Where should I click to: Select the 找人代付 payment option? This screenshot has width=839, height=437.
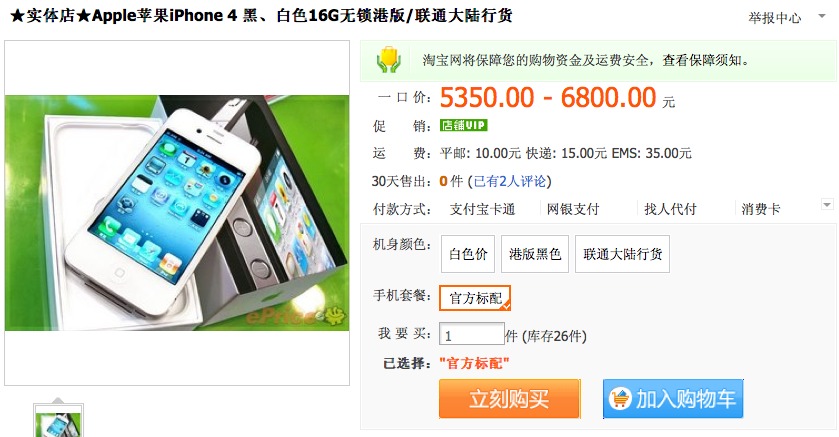tap(670, 209)
